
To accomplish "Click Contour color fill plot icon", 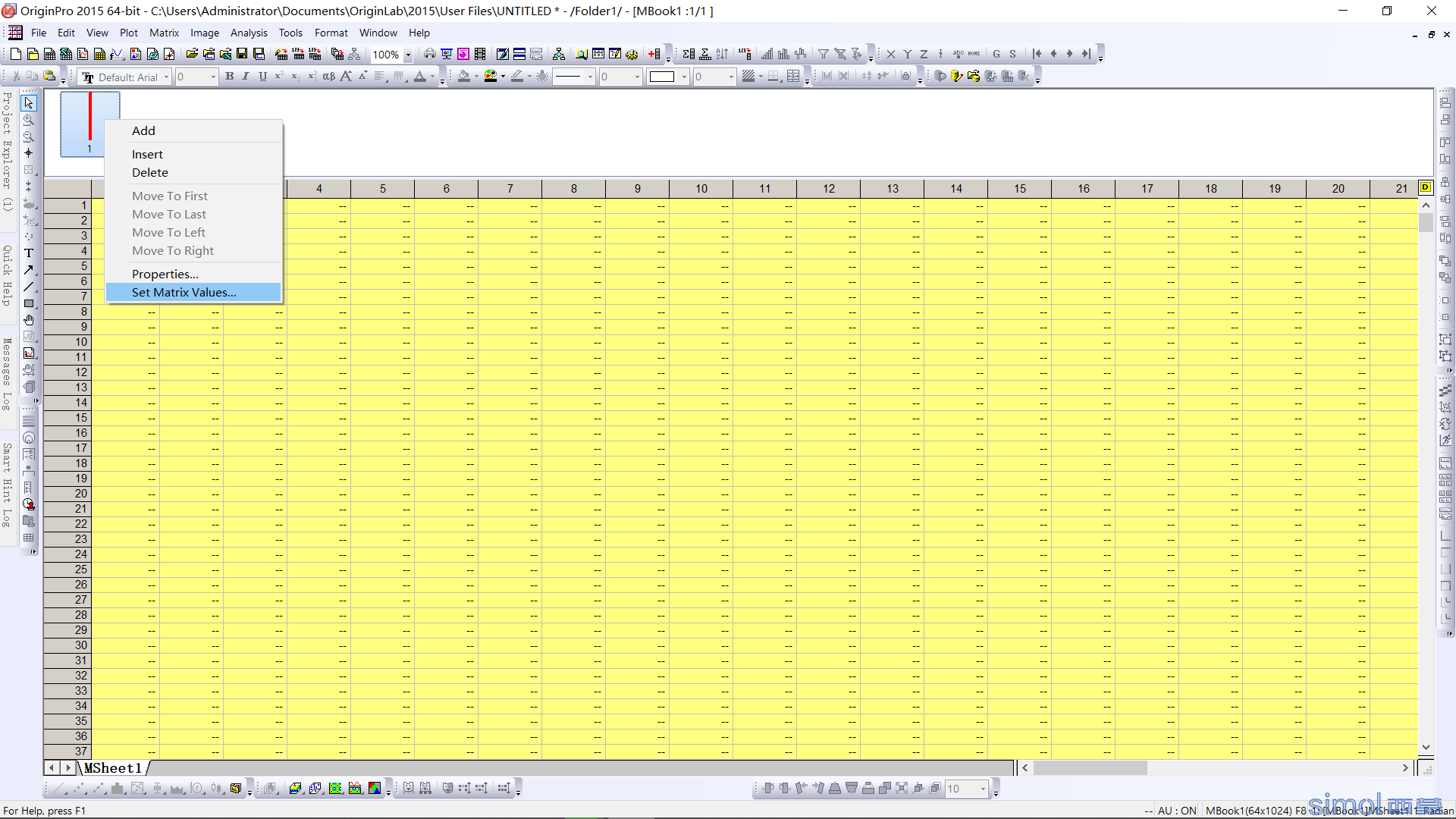I will click(336, 789).
